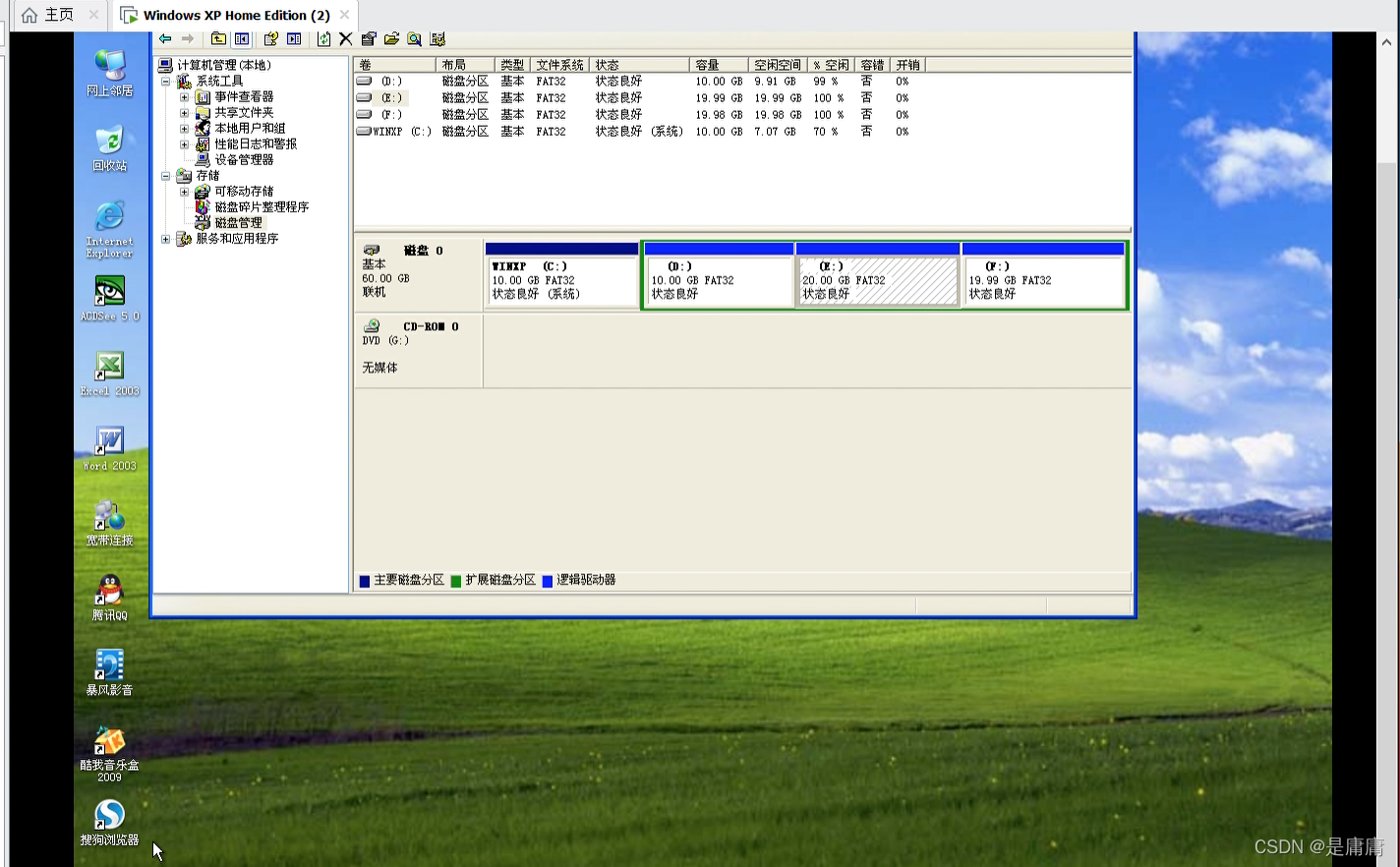Sort by the 空闲空间 column header
Screen dimensions: 1400x867
[778, 65]
